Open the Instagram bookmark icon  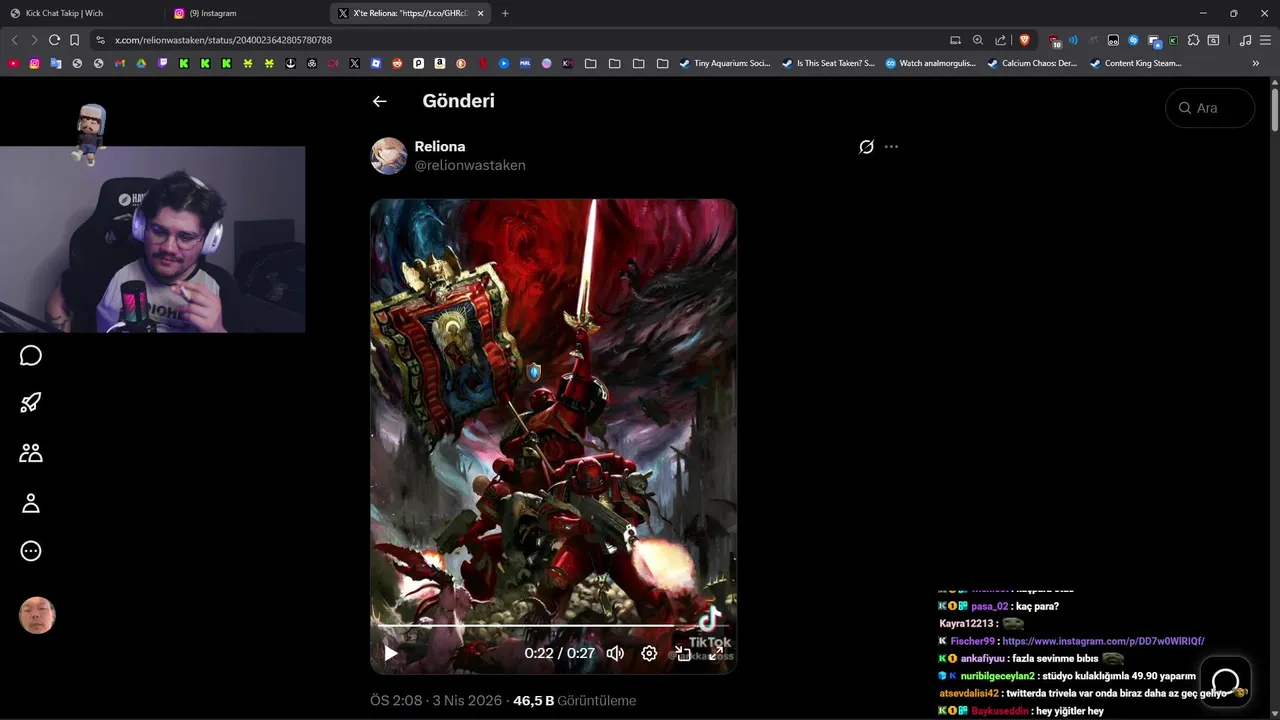[34, 63]
